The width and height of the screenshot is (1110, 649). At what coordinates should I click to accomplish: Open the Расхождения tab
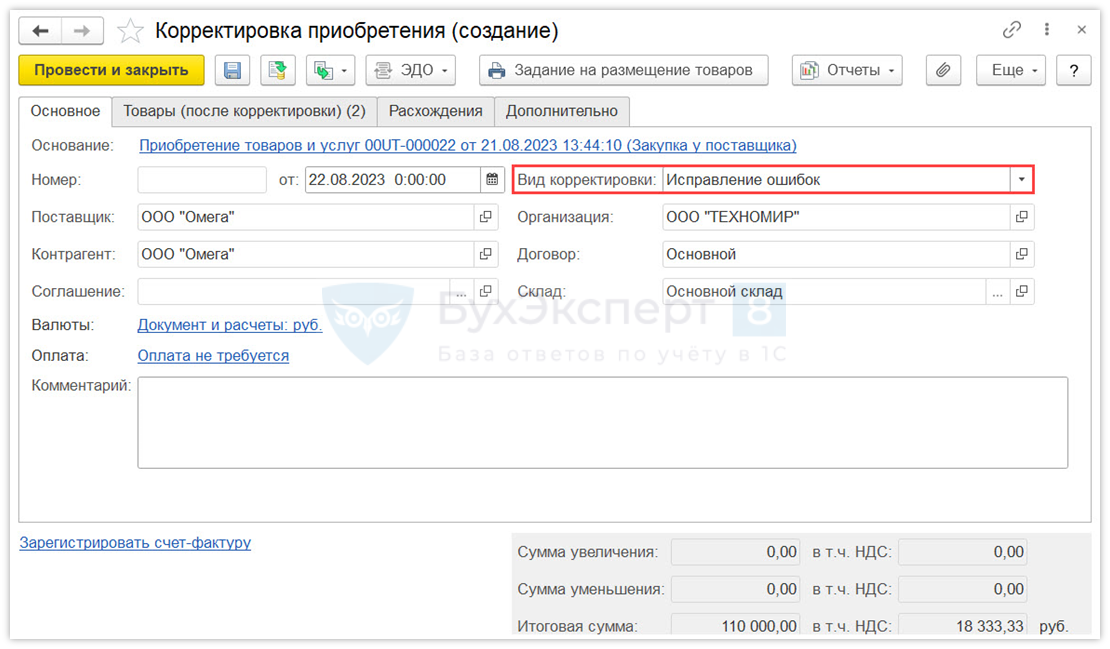tap(435, 111)
